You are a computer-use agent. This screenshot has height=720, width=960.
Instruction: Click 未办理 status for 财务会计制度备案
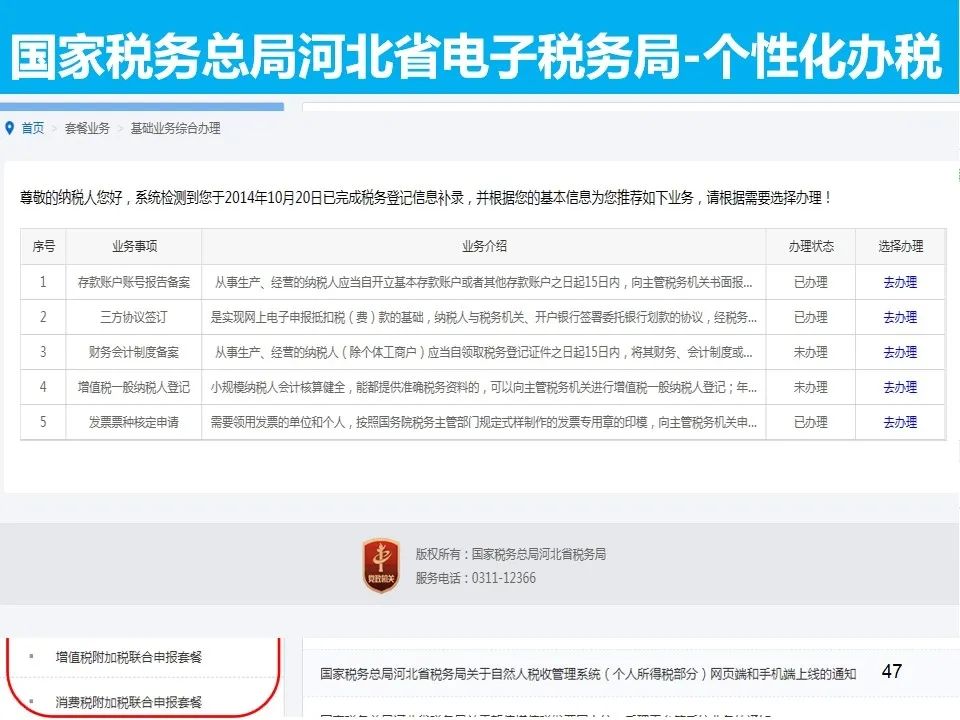point(811,352)
